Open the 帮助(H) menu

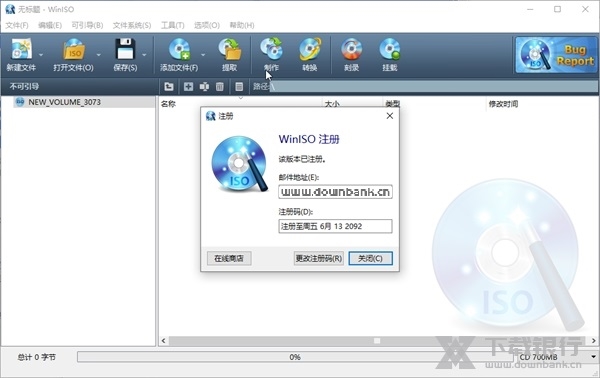point(242,25)
